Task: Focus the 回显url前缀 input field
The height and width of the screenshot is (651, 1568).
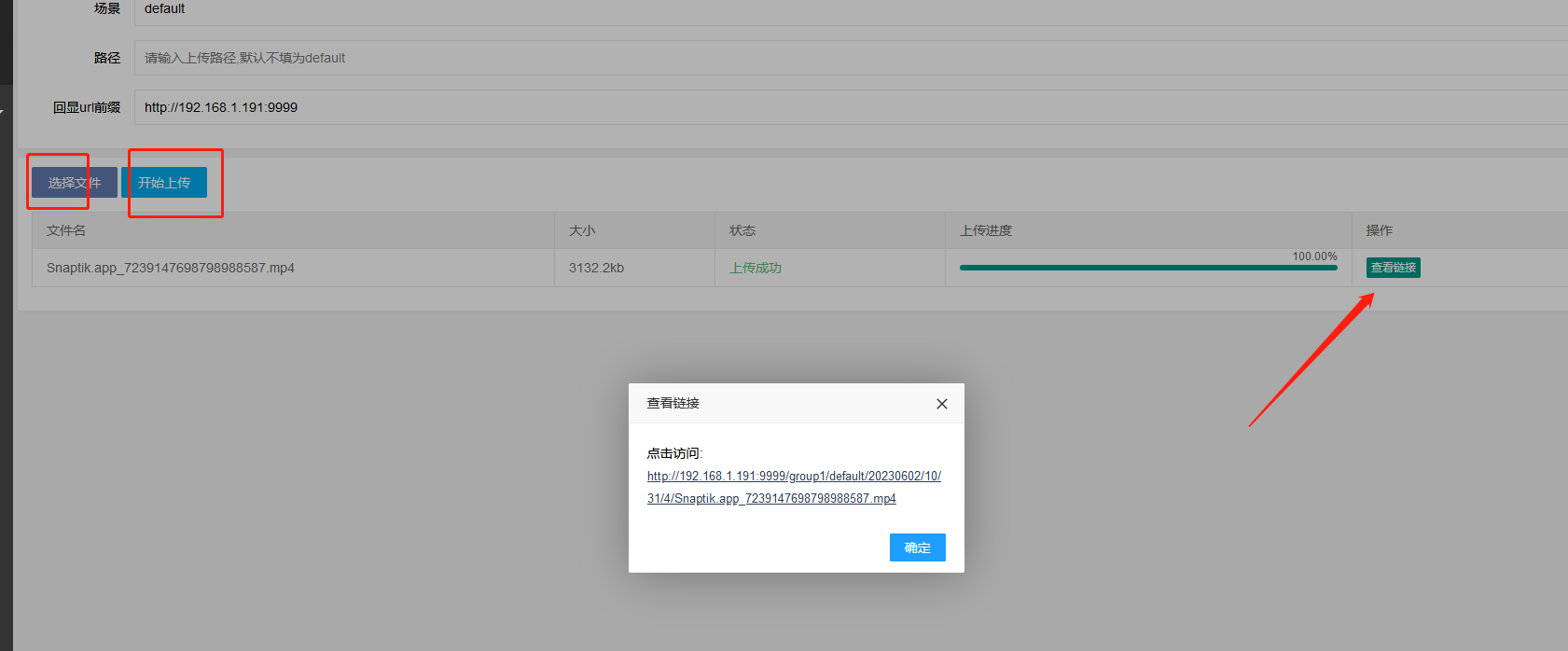Action: point(851,107)
